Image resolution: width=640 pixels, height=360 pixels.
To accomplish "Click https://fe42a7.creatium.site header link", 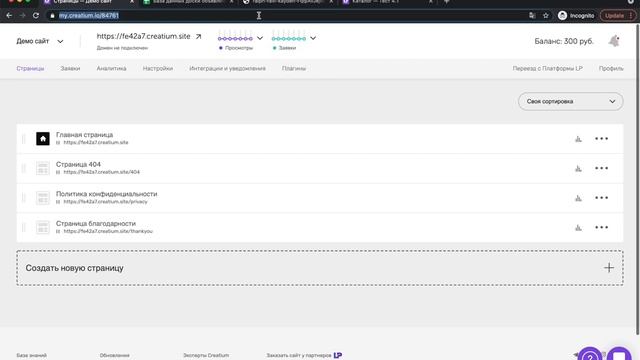I will pos(143,36).
